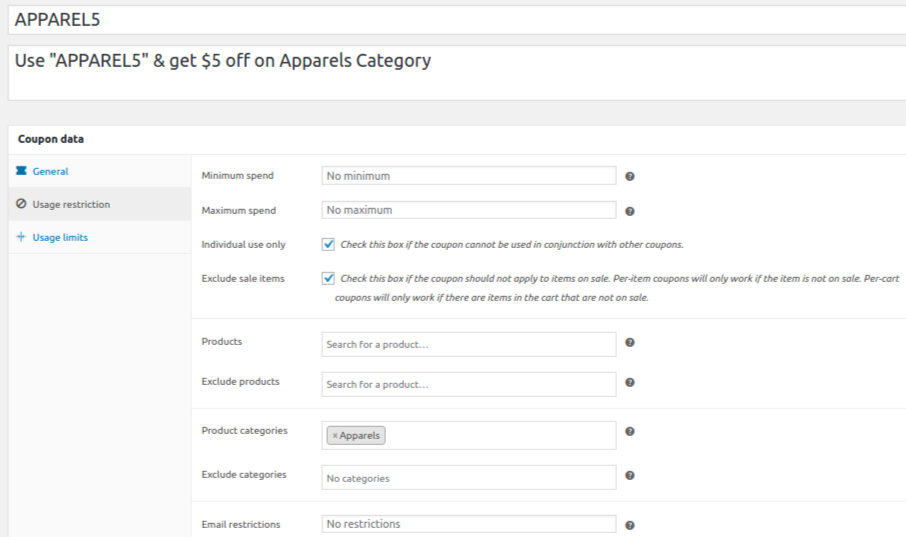Viewport: 906px width, 537px height.
Task: Switch to the General tab
Action: (x=50, y=171)
